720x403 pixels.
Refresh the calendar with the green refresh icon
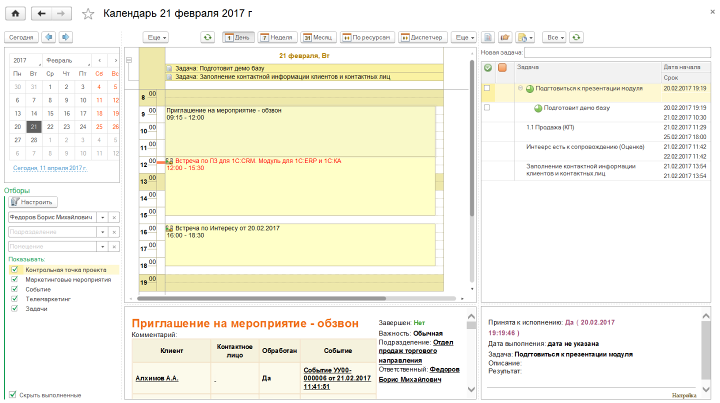click(207, 37)
